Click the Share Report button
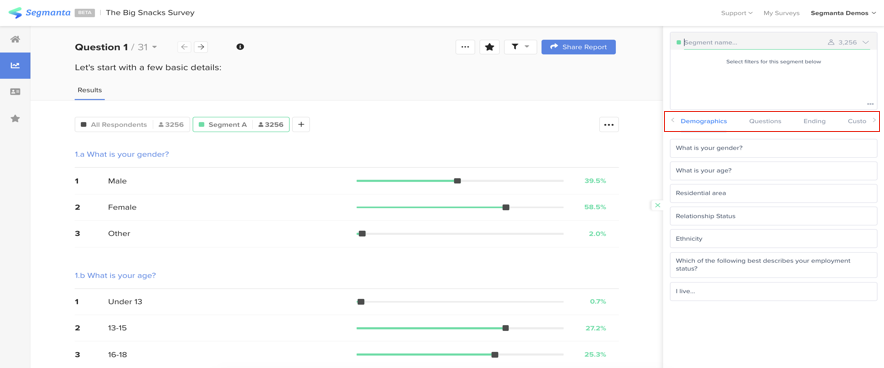Screen dimensions: 884x368 pos(578,47)
